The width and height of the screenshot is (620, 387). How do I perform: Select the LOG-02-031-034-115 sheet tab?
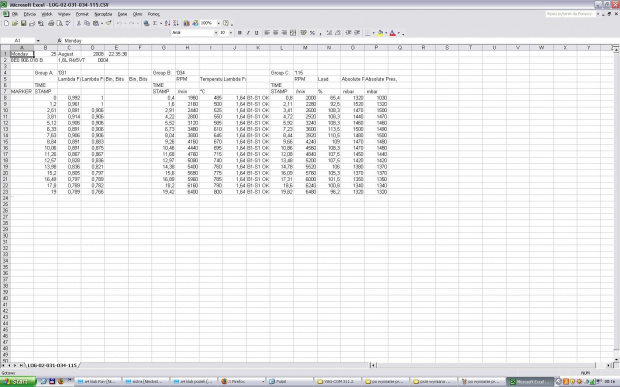[x=52, y=365]
